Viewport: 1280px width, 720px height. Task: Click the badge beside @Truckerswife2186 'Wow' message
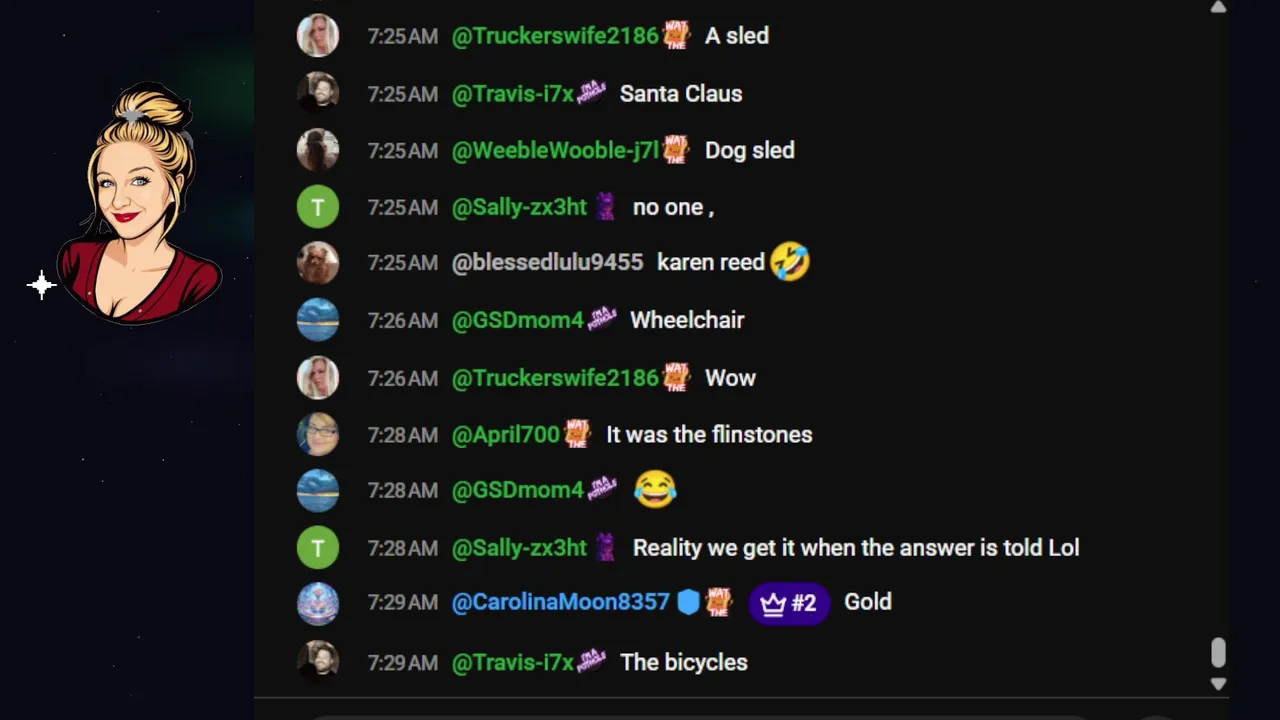[677, 377]
